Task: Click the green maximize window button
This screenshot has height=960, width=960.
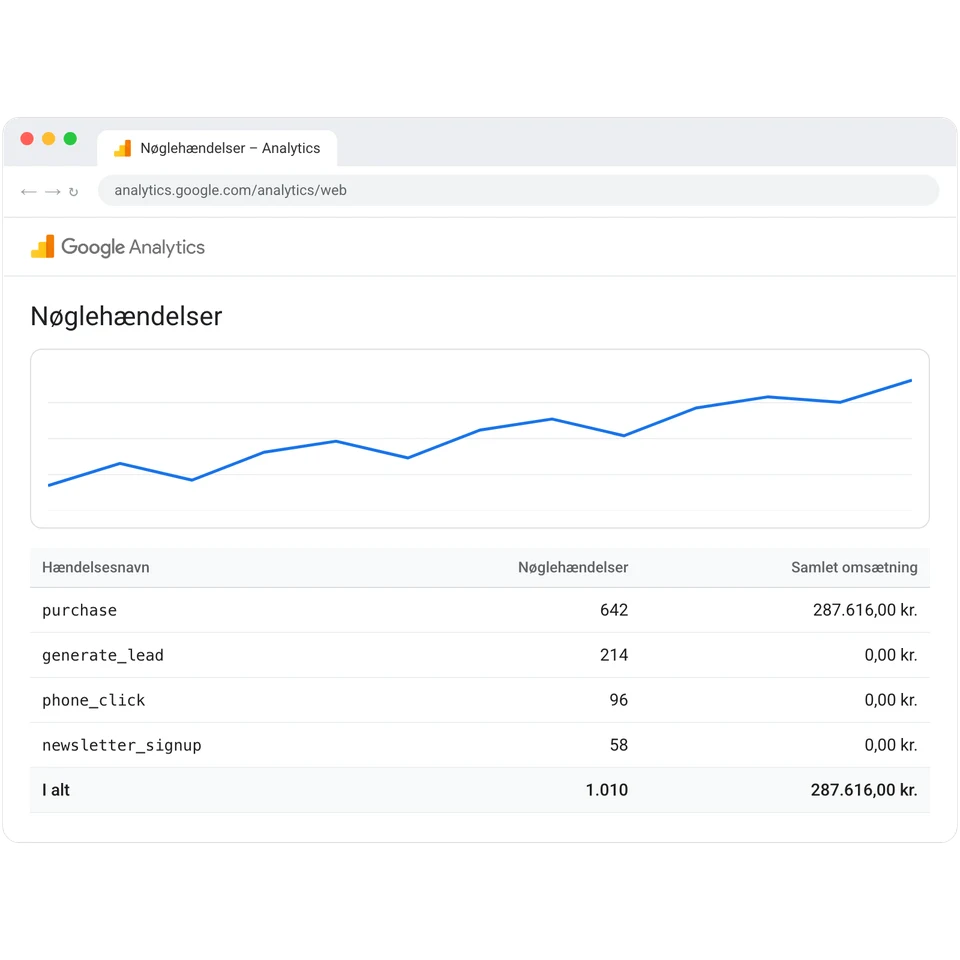Action: (x=70, y=138)
